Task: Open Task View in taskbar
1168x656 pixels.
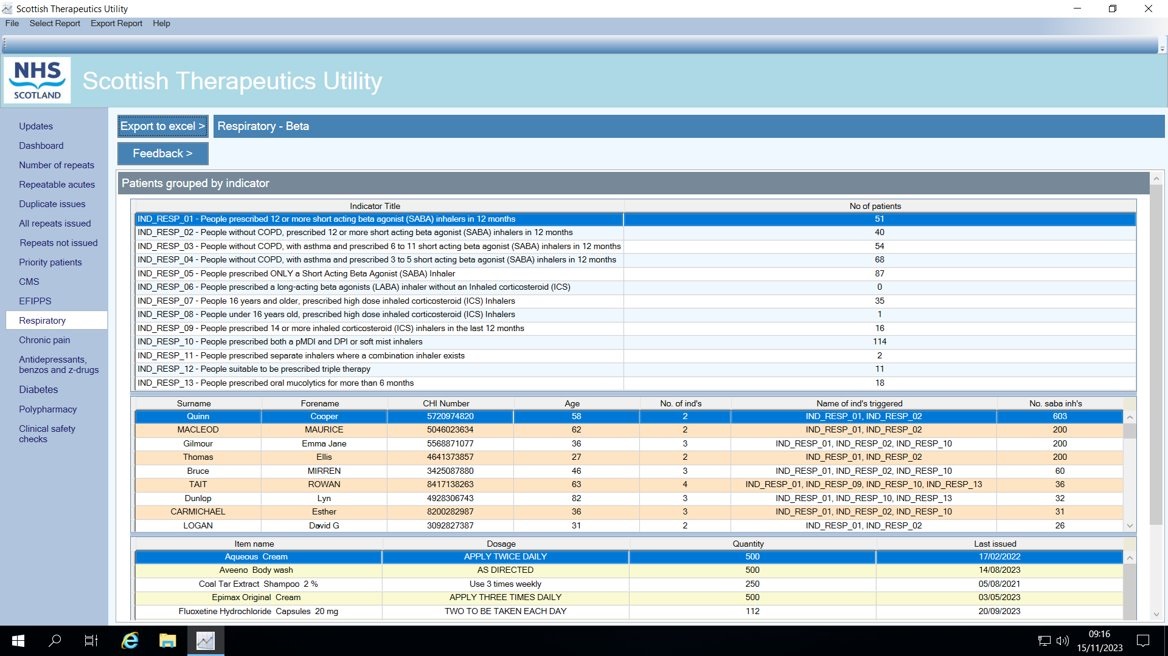Action: (91, 640)
